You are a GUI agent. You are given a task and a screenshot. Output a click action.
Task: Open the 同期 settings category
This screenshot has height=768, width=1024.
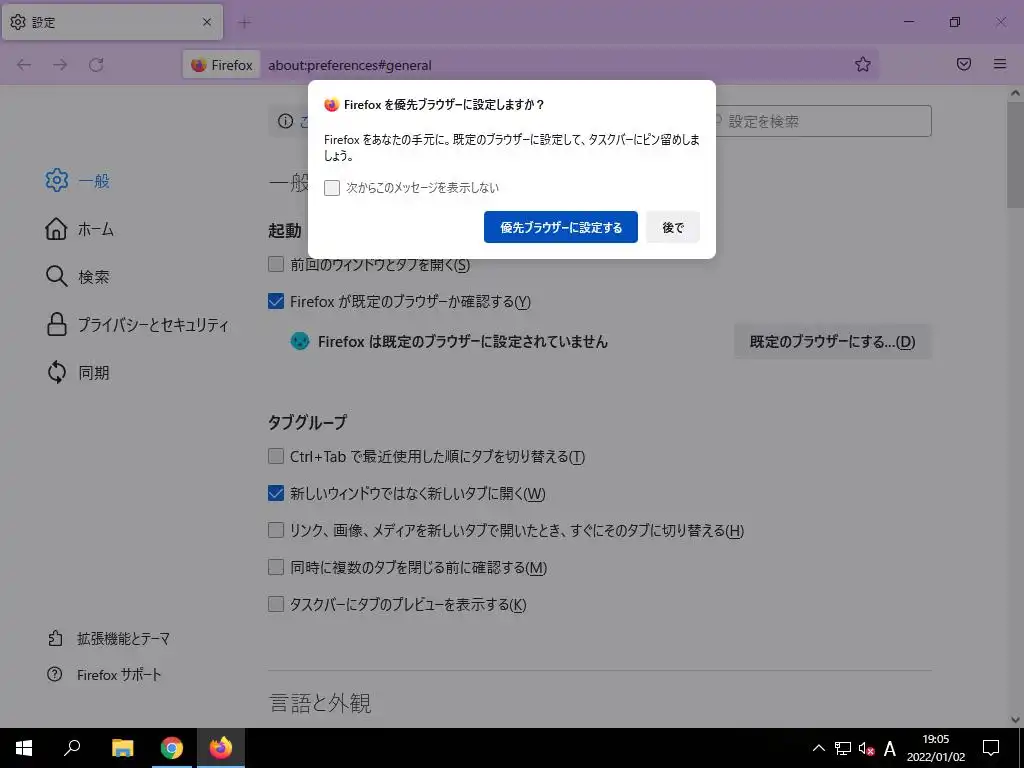click(x=77, y=372)
